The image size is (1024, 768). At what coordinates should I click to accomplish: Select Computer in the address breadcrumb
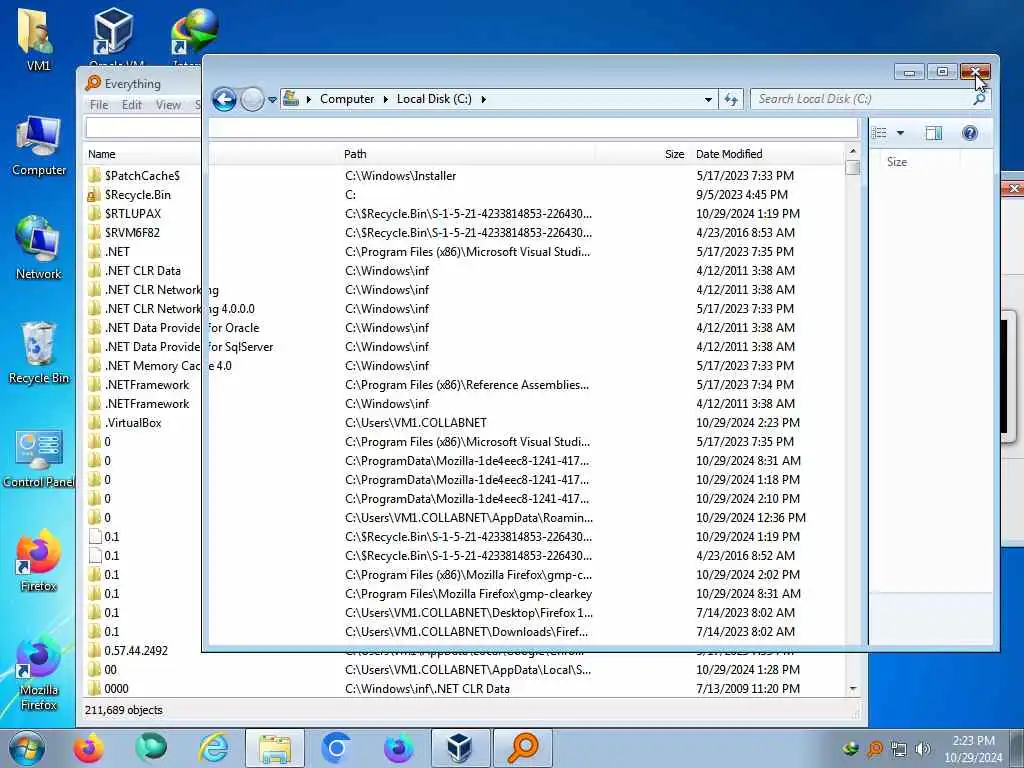347,99
